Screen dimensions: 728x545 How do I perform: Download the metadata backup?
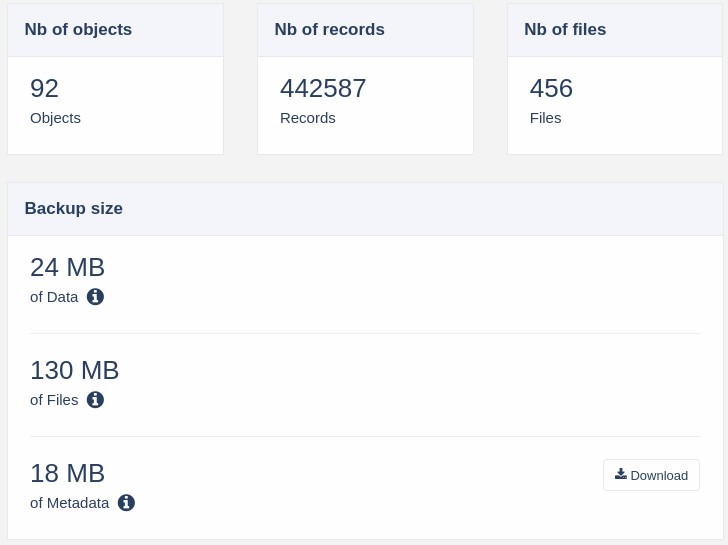(651, 475)
